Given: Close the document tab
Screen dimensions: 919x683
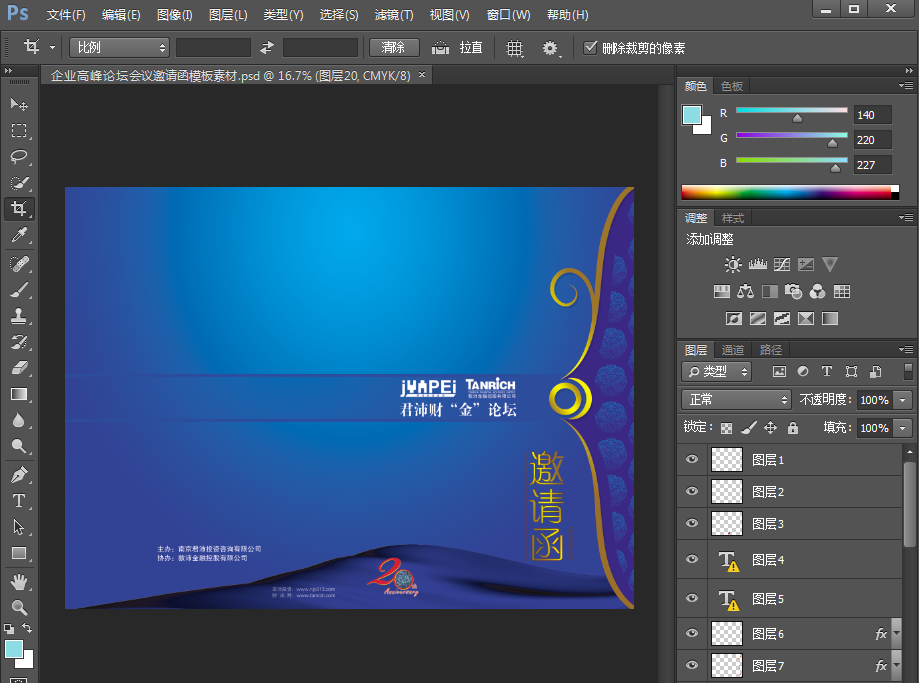Looking at the screenshot, I should tap(421, 74).
